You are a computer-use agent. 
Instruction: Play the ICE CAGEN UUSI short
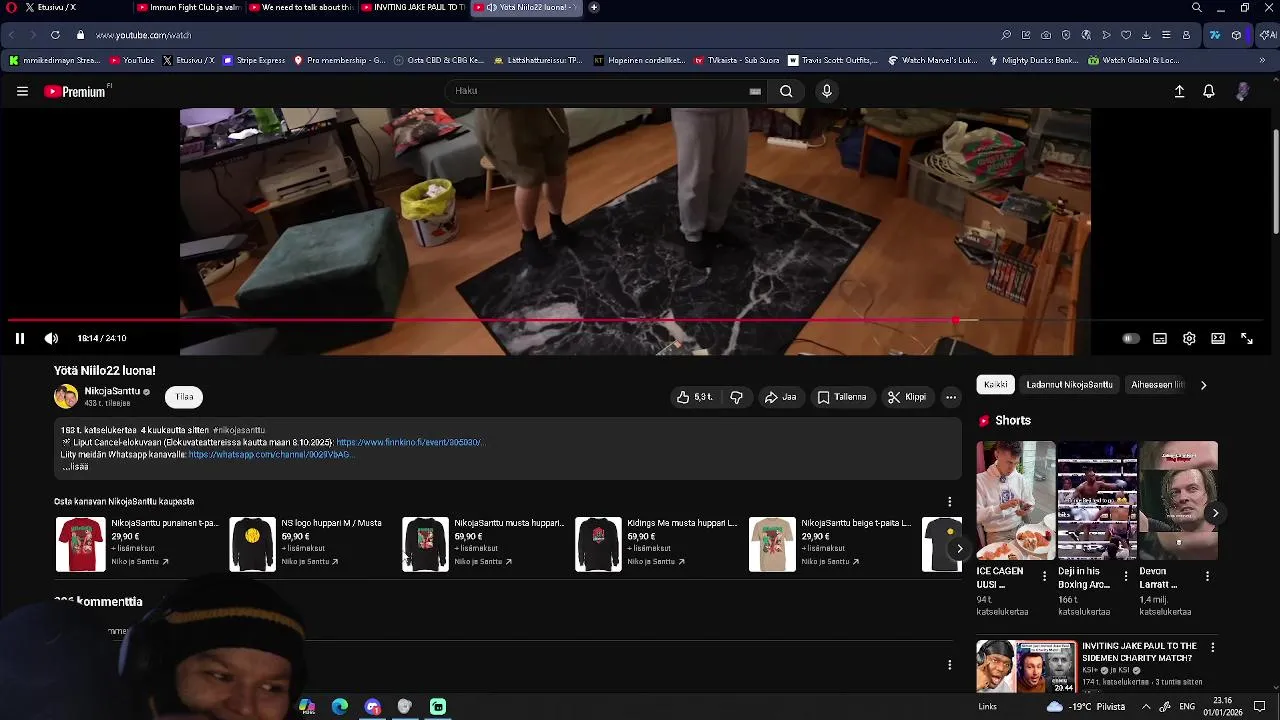pyautogui.click(x=1015, y=501)
